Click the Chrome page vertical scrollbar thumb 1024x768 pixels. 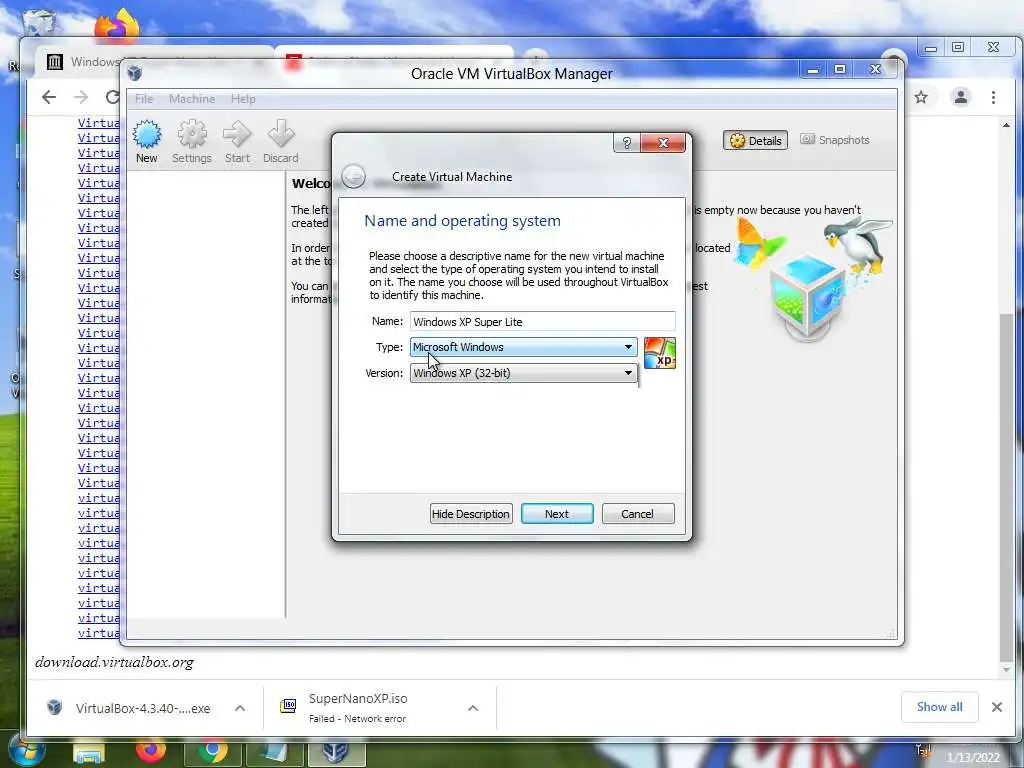1006,487
